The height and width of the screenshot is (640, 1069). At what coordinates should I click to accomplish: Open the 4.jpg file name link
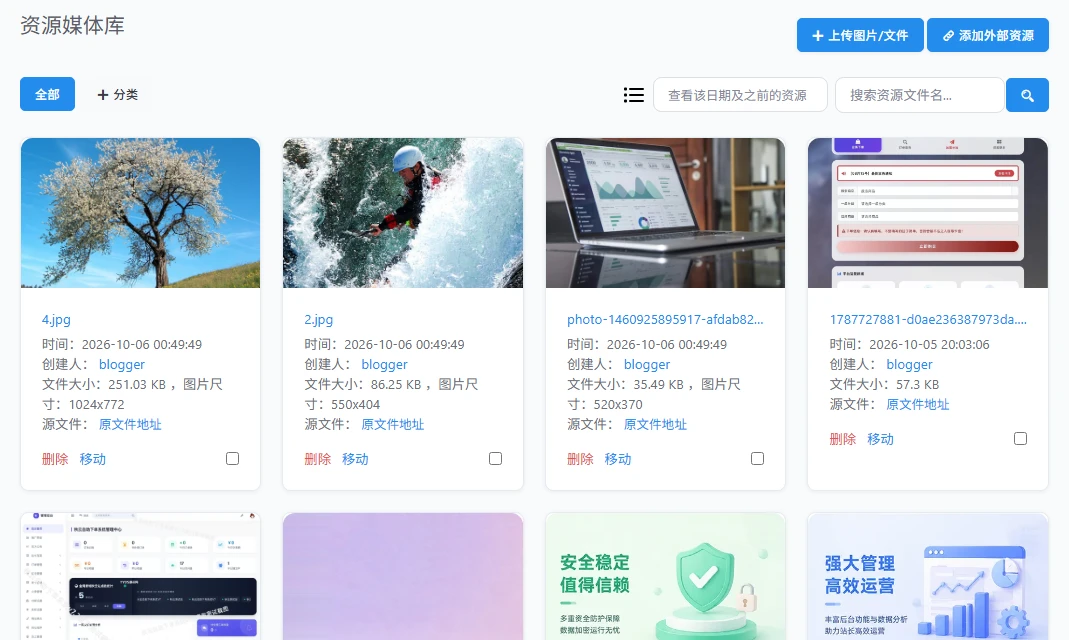[x=56, y=319]
